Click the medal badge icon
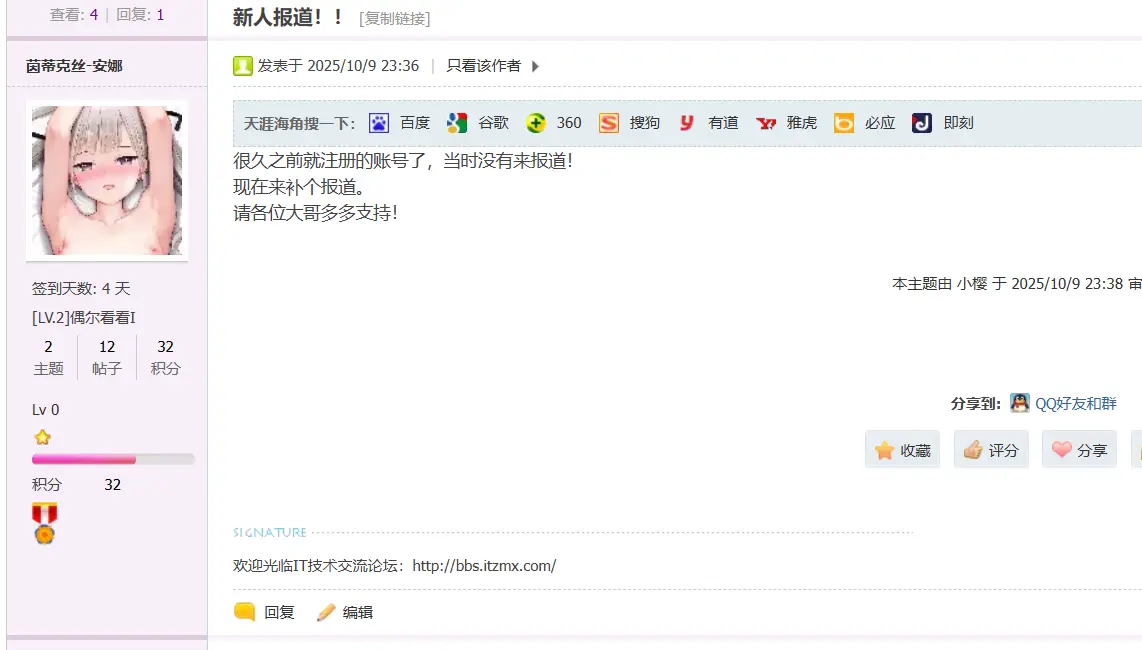 tap(44, 522)
